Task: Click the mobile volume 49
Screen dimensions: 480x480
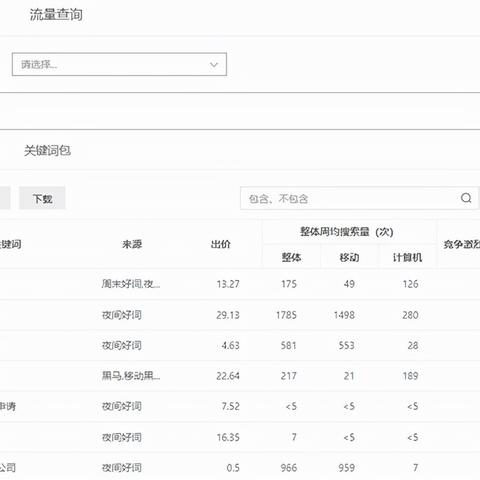Action: [x=349, y=284]
